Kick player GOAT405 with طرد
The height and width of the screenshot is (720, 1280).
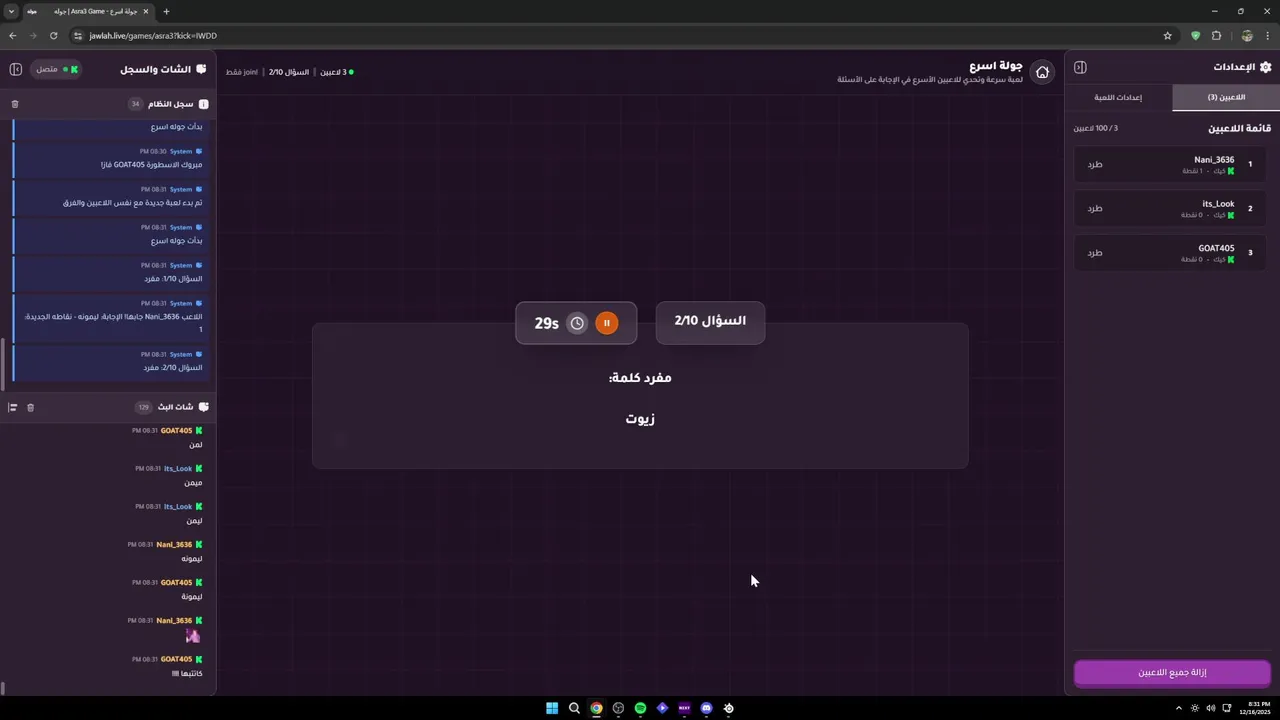1095,252
